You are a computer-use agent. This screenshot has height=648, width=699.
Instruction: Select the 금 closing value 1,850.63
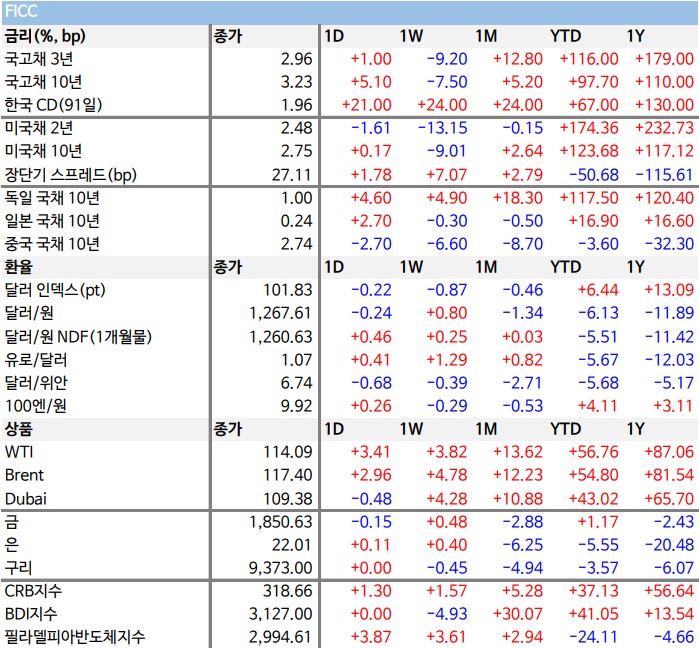281,522
